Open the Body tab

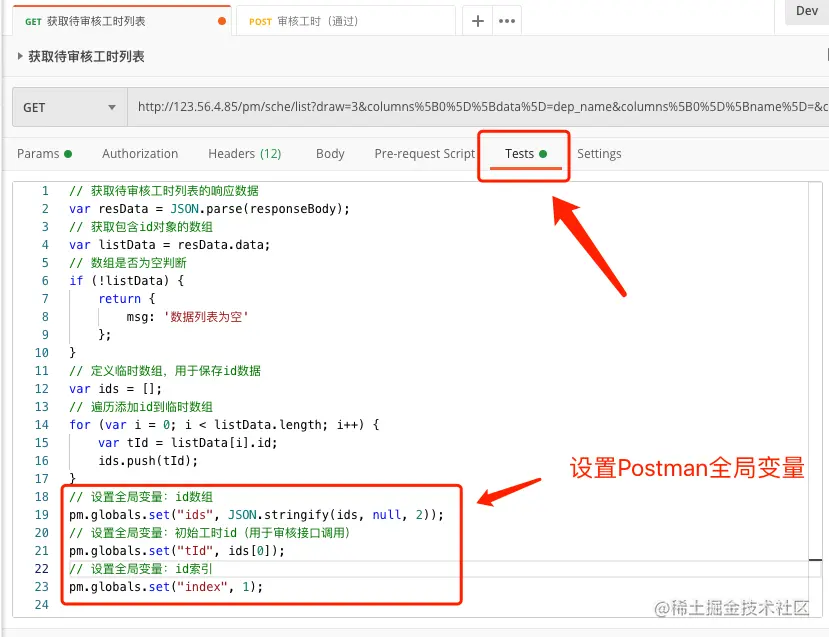click(330, 154)
